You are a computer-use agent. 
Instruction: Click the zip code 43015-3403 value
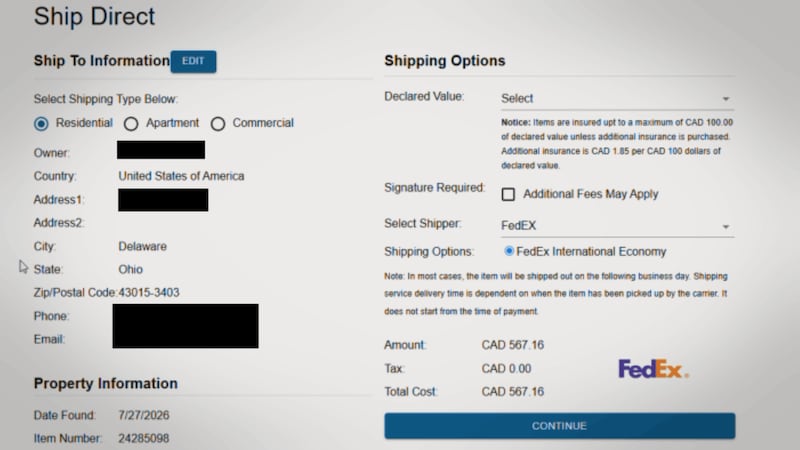[x=149, y=292]
